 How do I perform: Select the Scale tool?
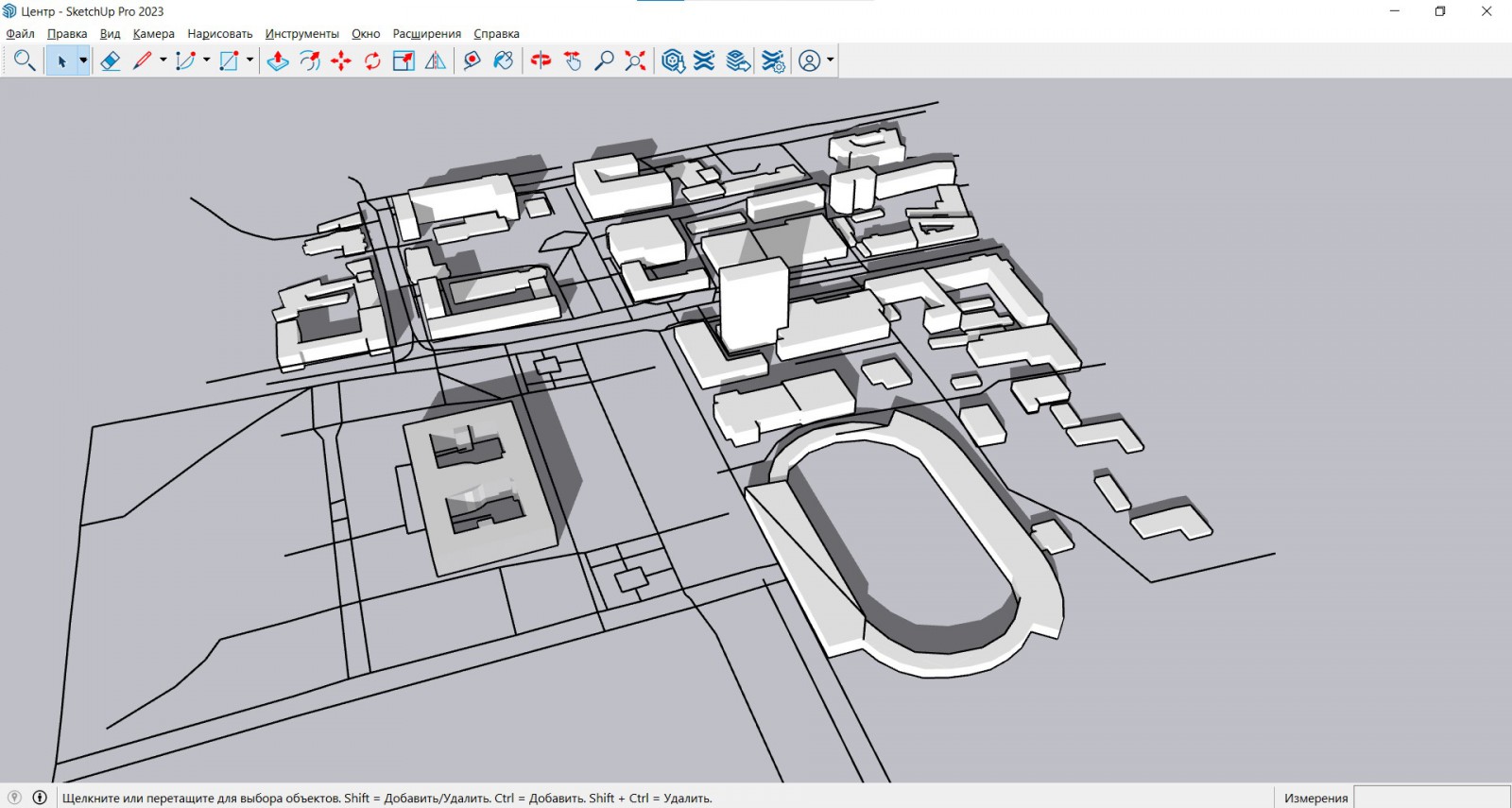point(404,60)
